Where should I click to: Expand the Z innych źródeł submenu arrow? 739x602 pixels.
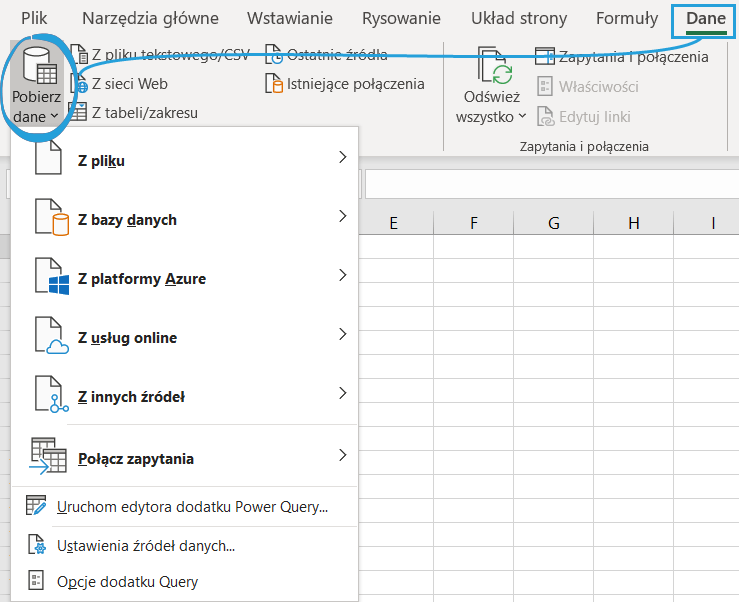point(342,393)
